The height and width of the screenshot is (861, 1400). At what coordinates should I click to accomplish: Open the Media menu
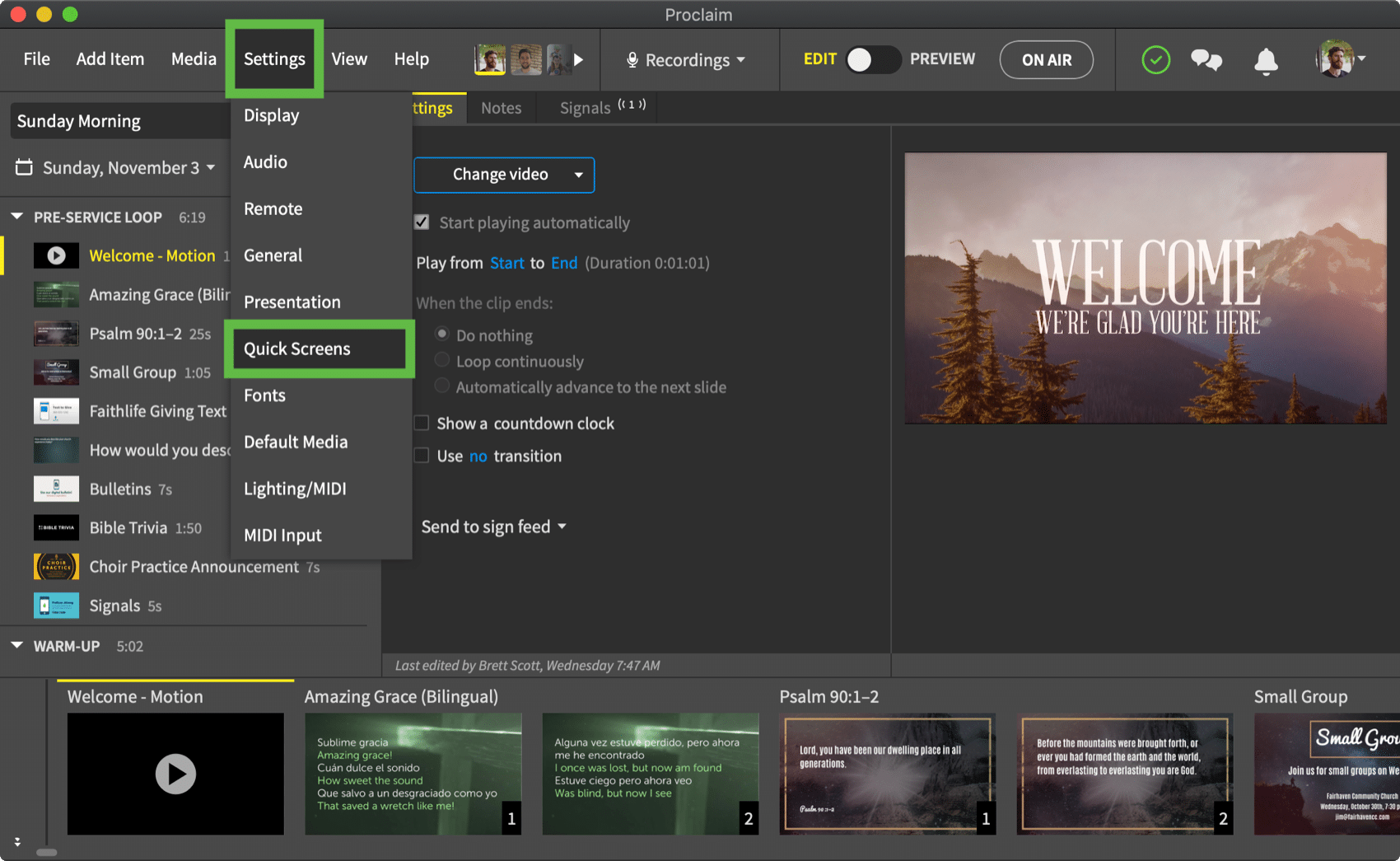194,59
